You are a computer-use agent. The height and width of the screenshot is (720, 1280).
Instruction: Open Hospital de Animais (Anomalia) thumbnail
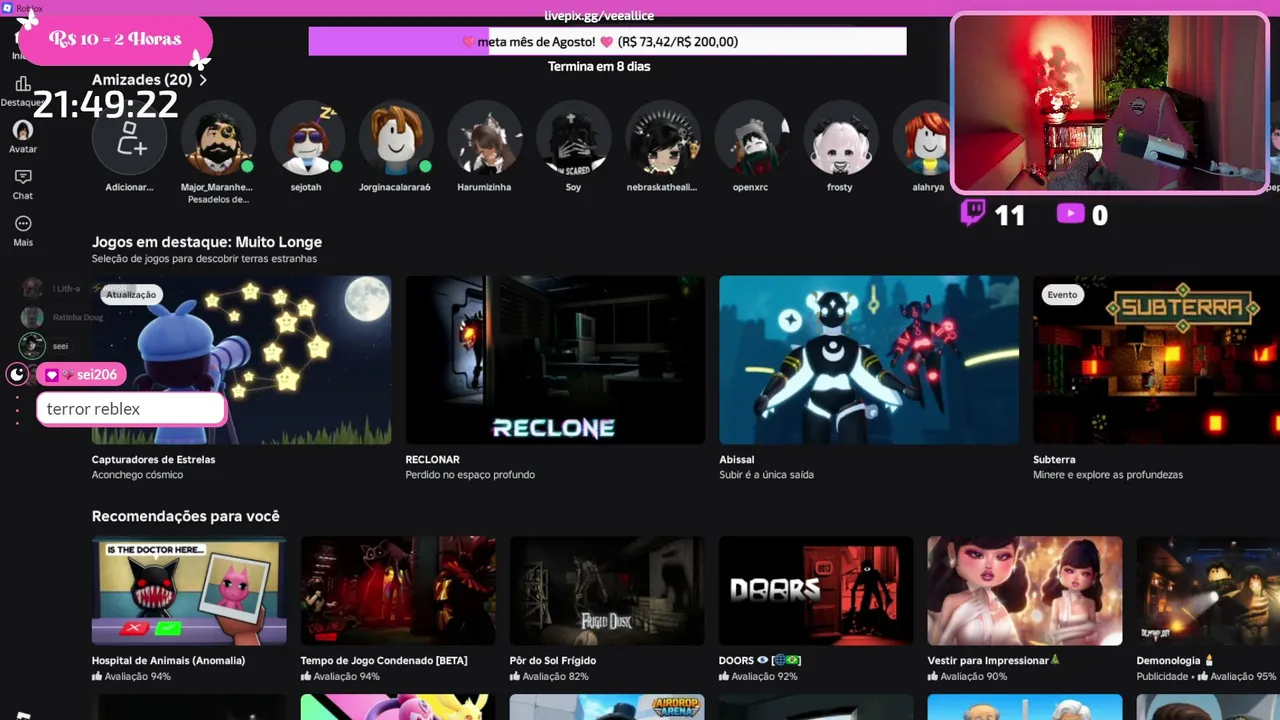pos(189,591)
